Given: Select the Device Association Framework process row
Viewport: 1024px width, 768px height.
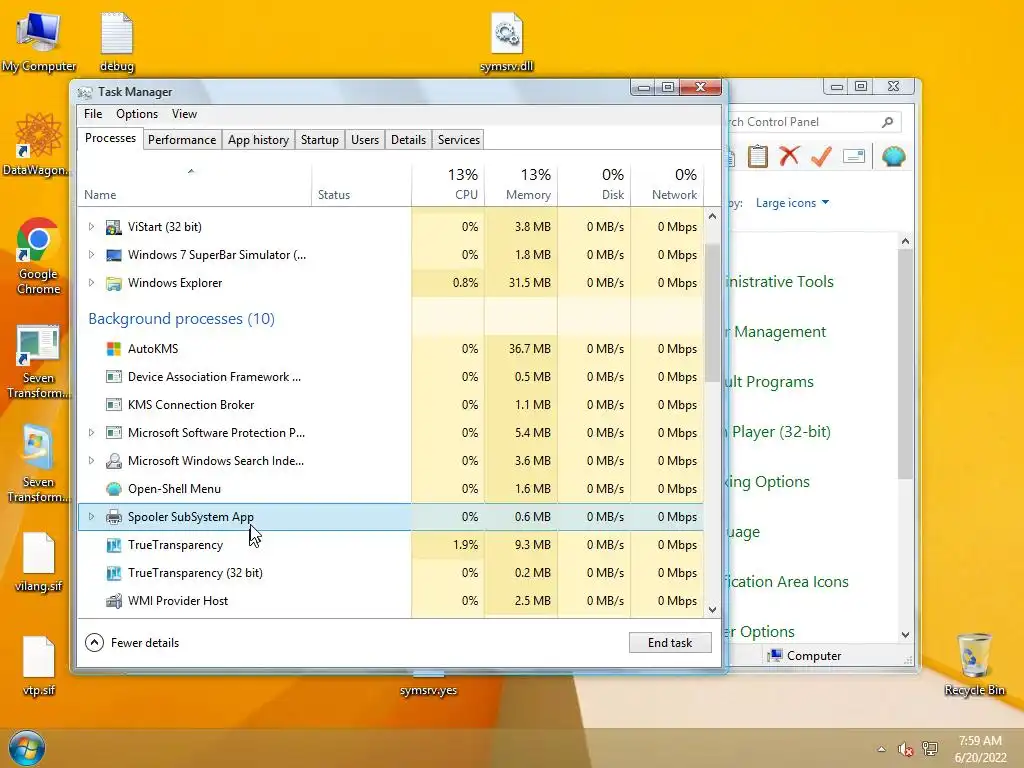Looking at the screenshot, I should click(391, 377).
